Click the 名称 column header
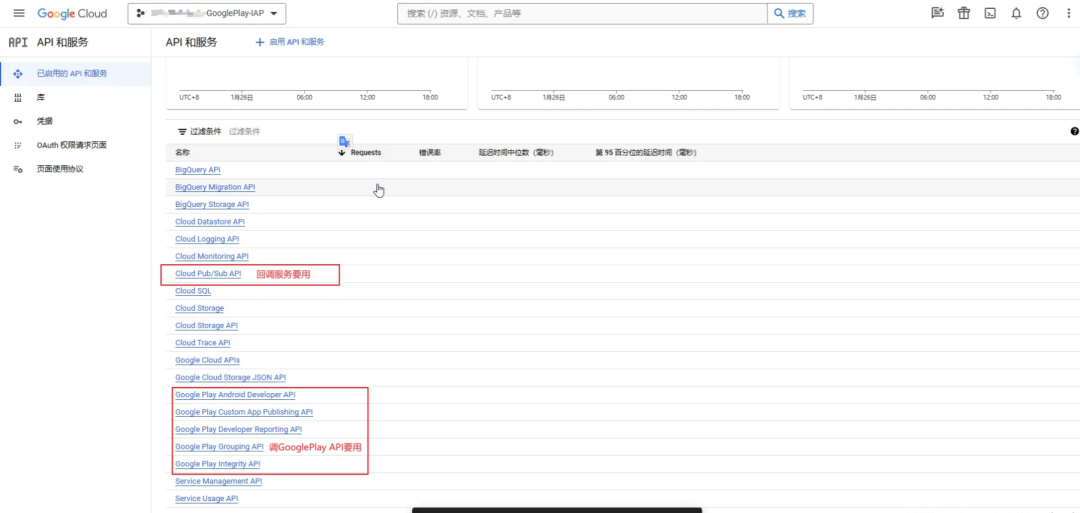 click(x=183, y=153)
